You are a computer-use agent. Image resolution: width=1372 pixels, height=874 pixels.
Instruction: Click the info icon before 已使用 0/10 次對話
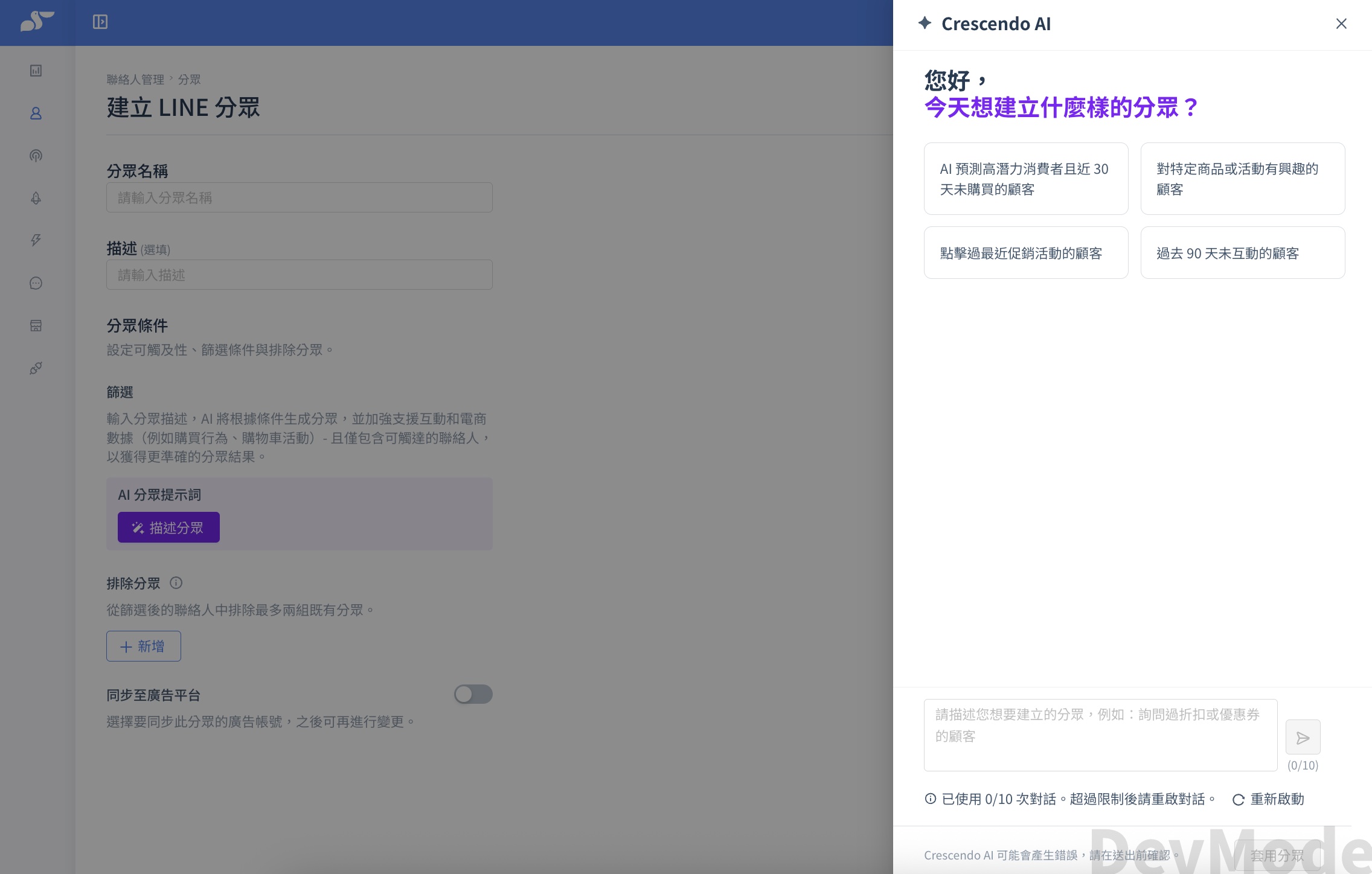931,799
